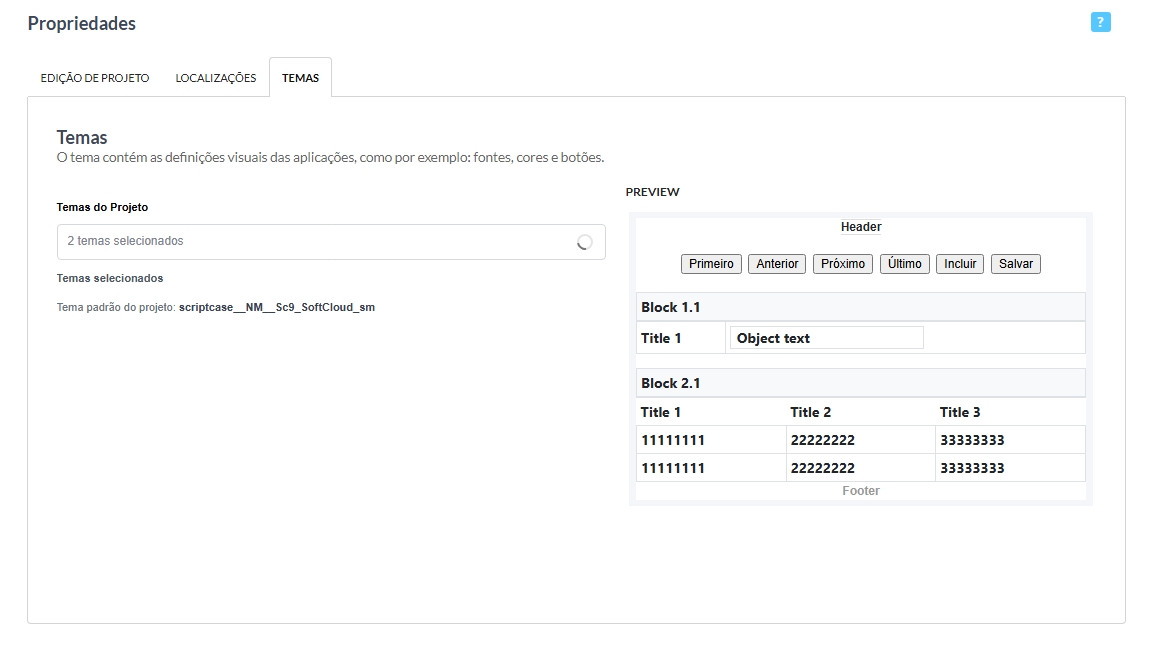Open the Localizações tab
Viewport: 1152px width, 652px height.
tap(216, 78)
